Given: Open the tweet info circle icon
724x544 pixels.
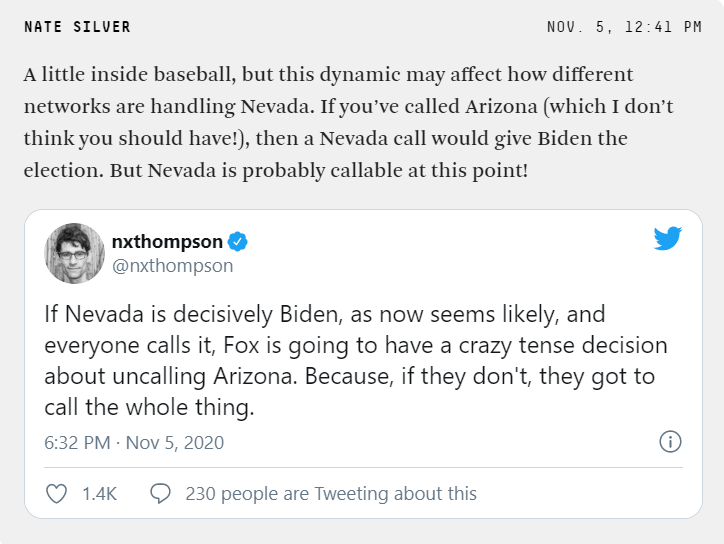Looking at the screenshot, I should click(x=670, y=441).
